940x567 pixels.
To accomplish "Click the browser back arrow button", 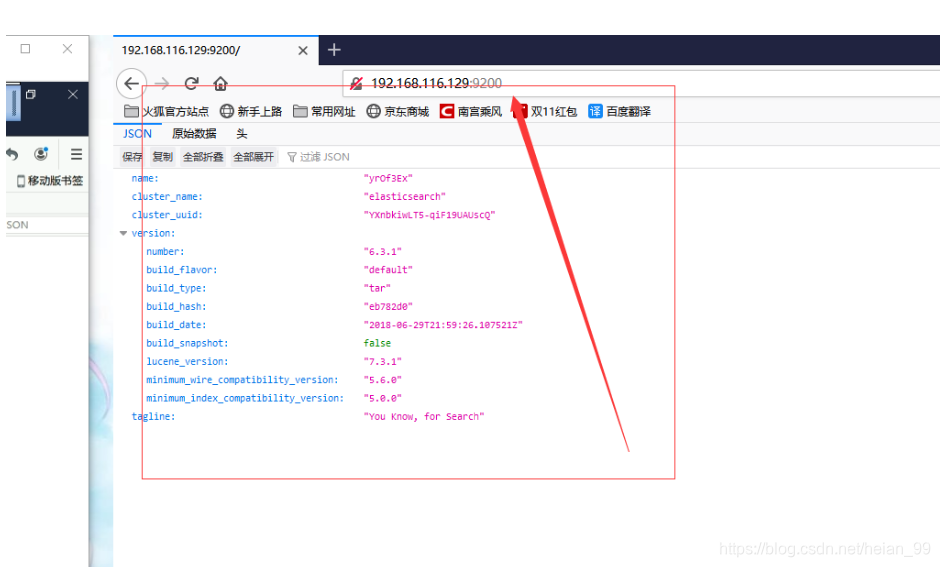I will pyautogui.click(x=131, y=83).
